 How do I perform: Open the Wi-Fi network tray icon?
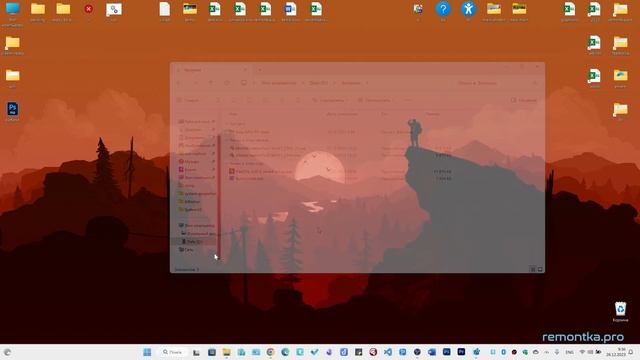pos(582,352)
